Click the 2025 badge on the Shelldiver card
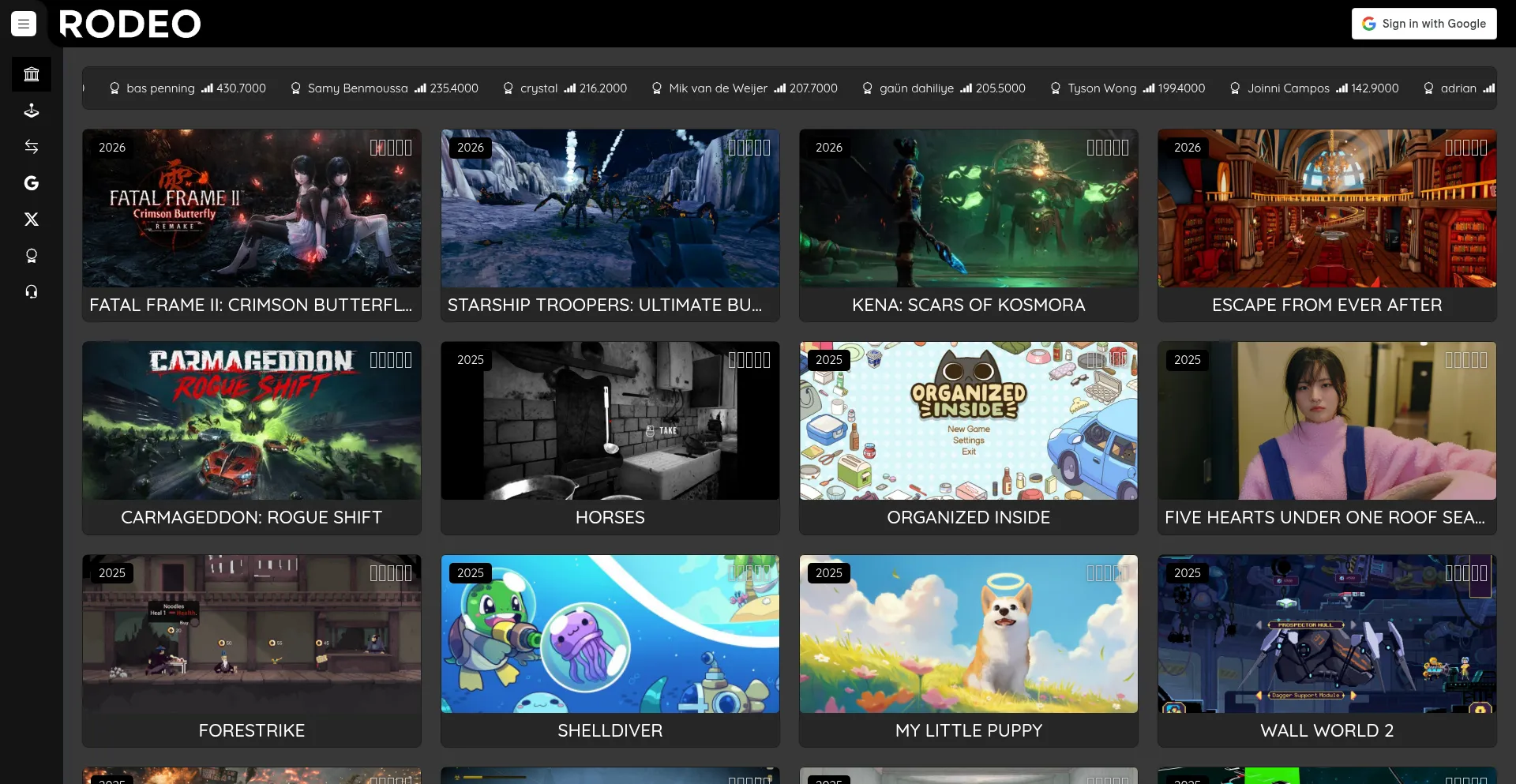The height and width of the screenshot is (784, 1516). [471, 573]
